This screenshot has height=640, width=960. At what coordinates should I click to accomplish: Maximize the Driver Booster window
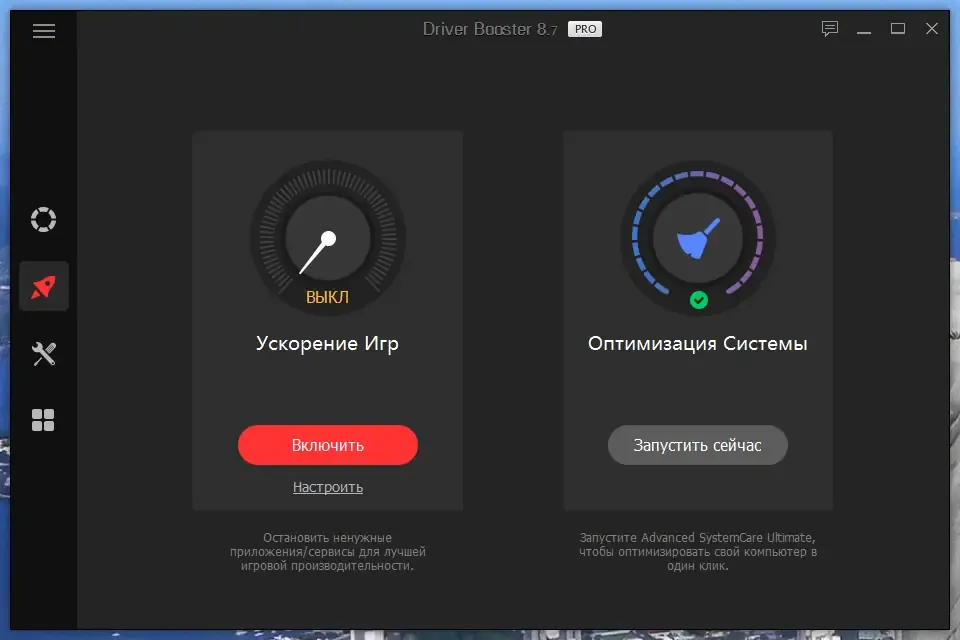[x=898, y=29]
